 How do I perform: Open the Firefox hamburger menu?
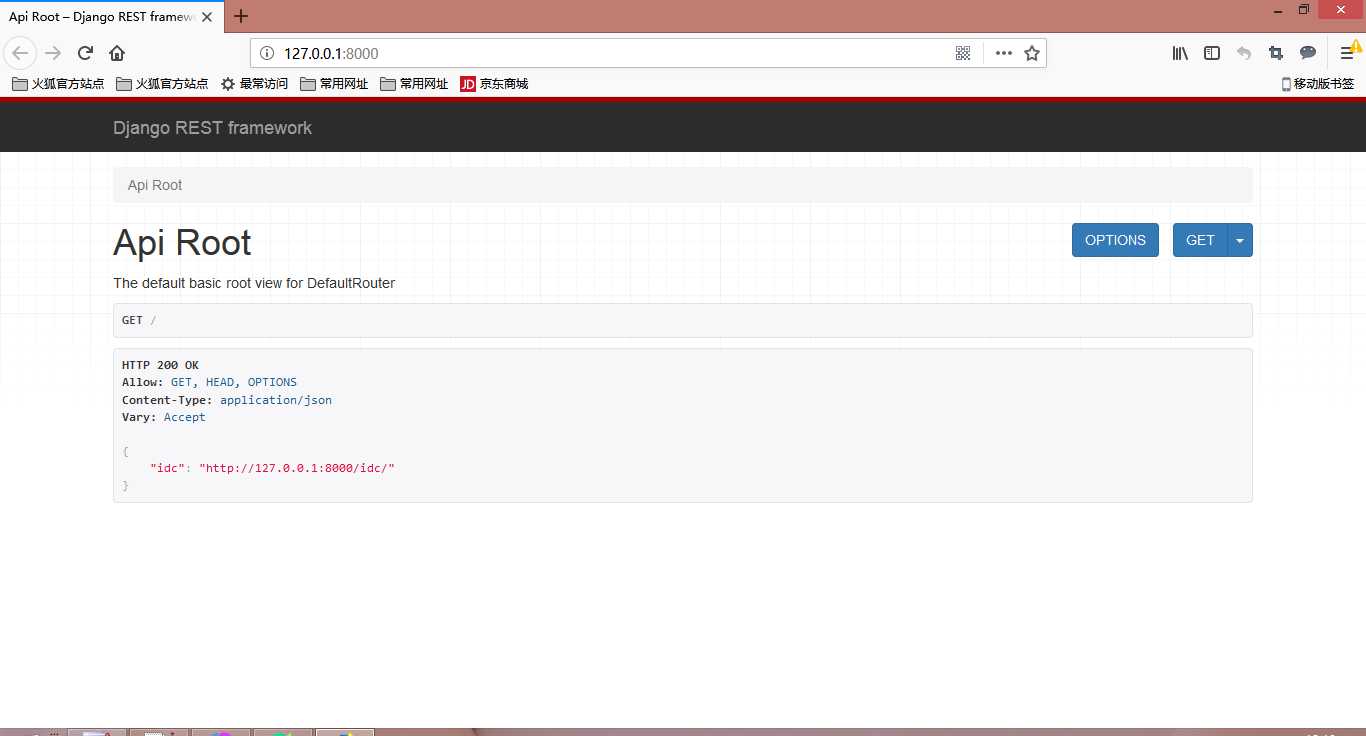pyautogui.click(x=1348, y=53)
